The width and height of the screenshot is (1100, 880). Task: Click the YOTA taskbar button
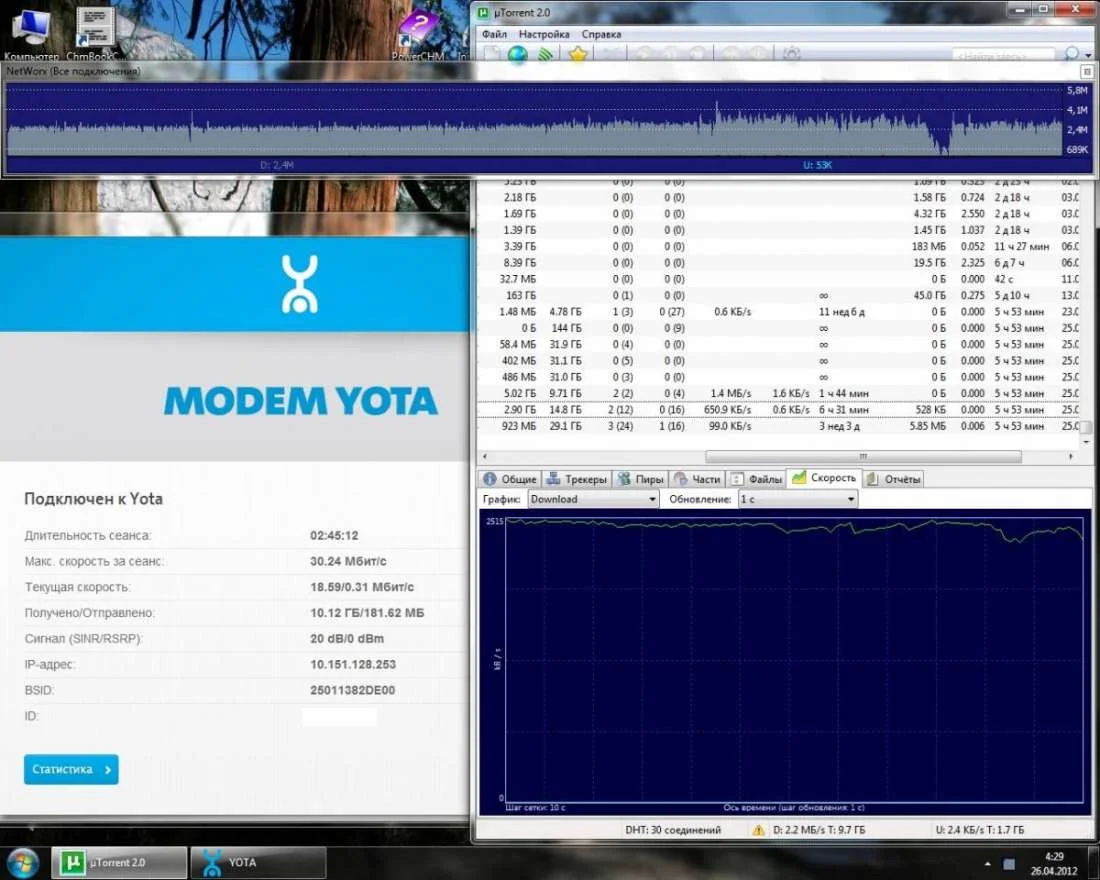258,862
